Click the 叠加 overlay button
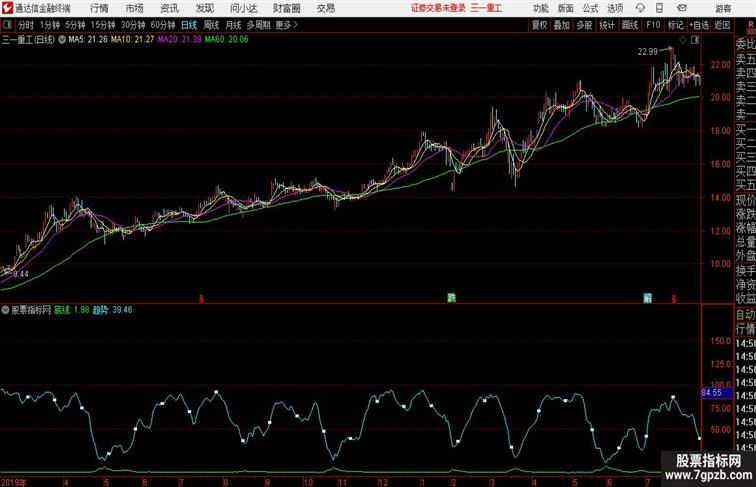 coord(562,25)
